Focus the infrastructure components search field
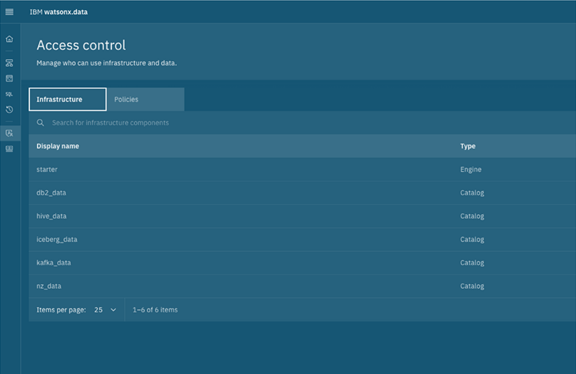The image size is (576, 374). coord(302,123)
